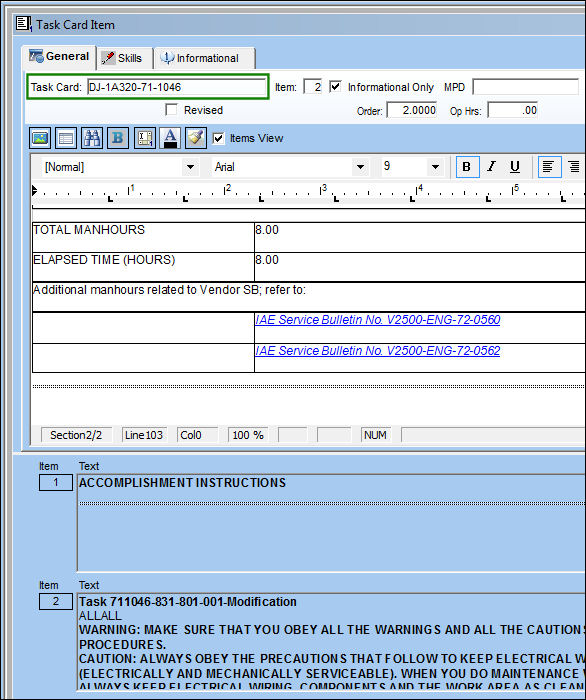
Task: Open the [Normal] style dropdown
Action: coord(191,167)
